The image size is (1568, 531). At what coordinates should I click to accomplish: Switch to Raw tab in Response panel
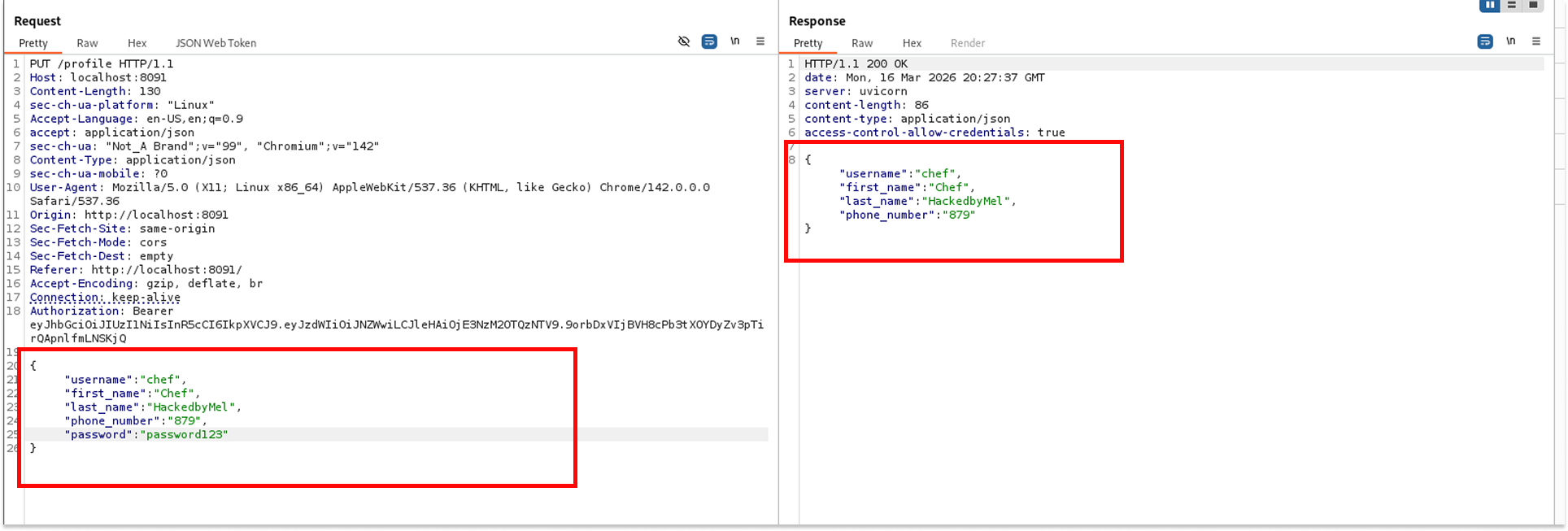pos(862,43)
